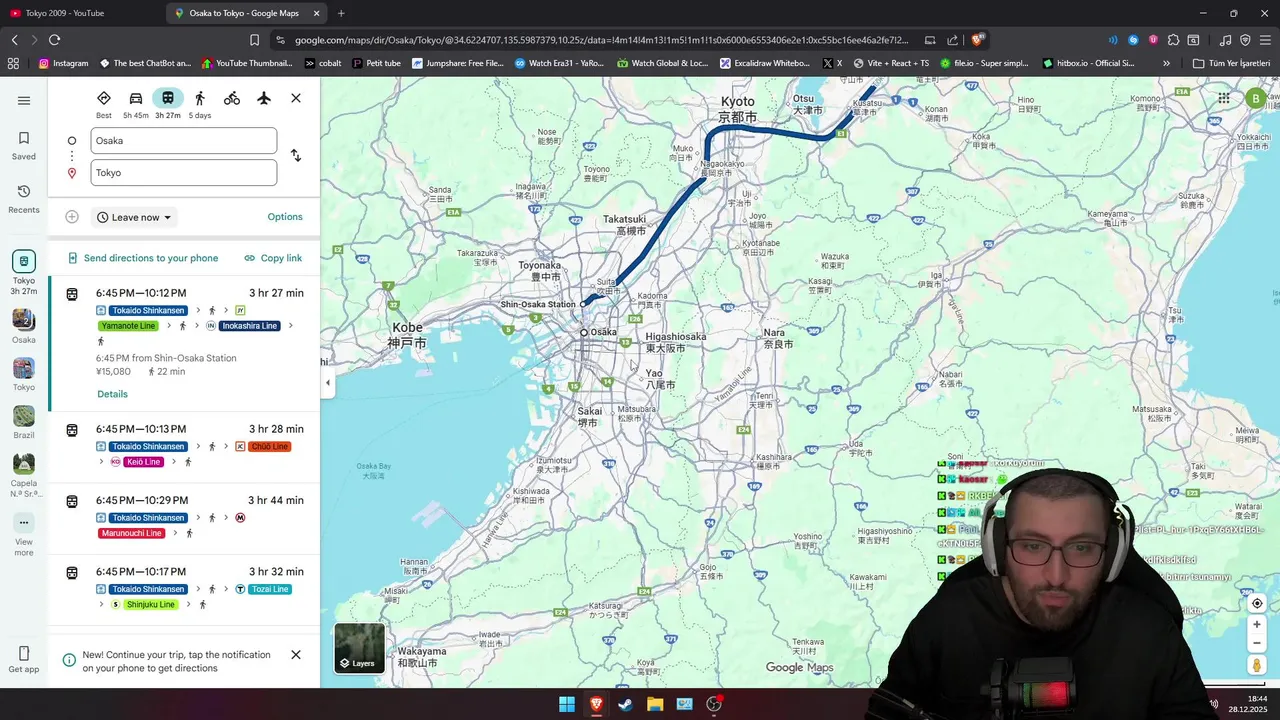Reload the current page
Viewport: 1280px width, 720px height.
(54, 39)
